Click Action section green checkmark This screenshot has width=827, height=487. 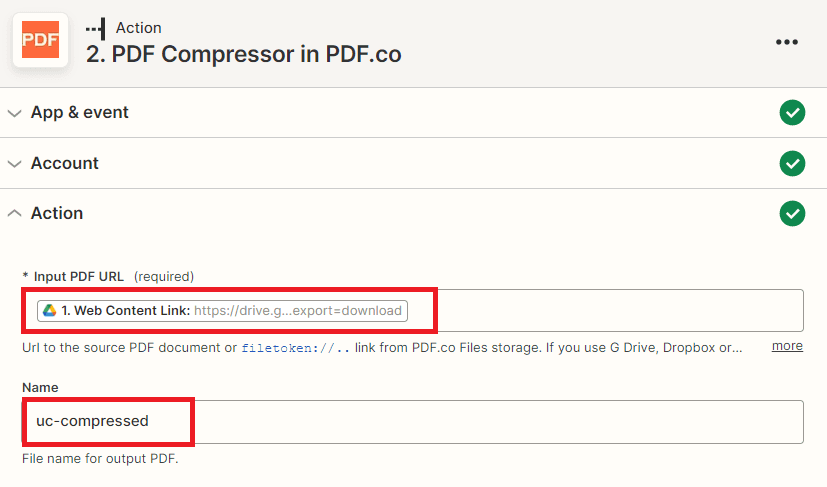[792, 213]
